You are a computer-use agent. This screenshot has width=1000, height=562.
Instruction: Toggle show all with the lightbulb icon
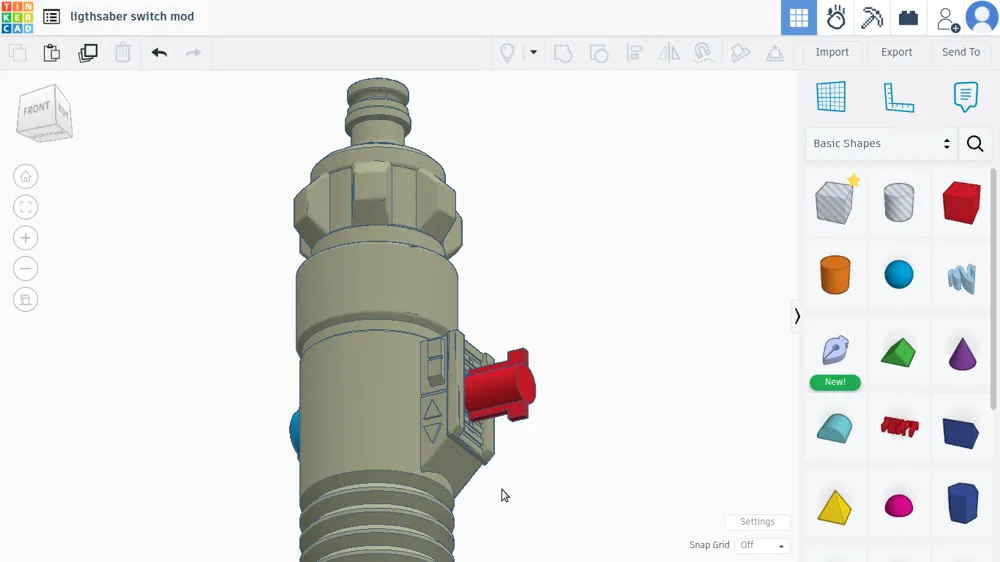tap(507, 52)
